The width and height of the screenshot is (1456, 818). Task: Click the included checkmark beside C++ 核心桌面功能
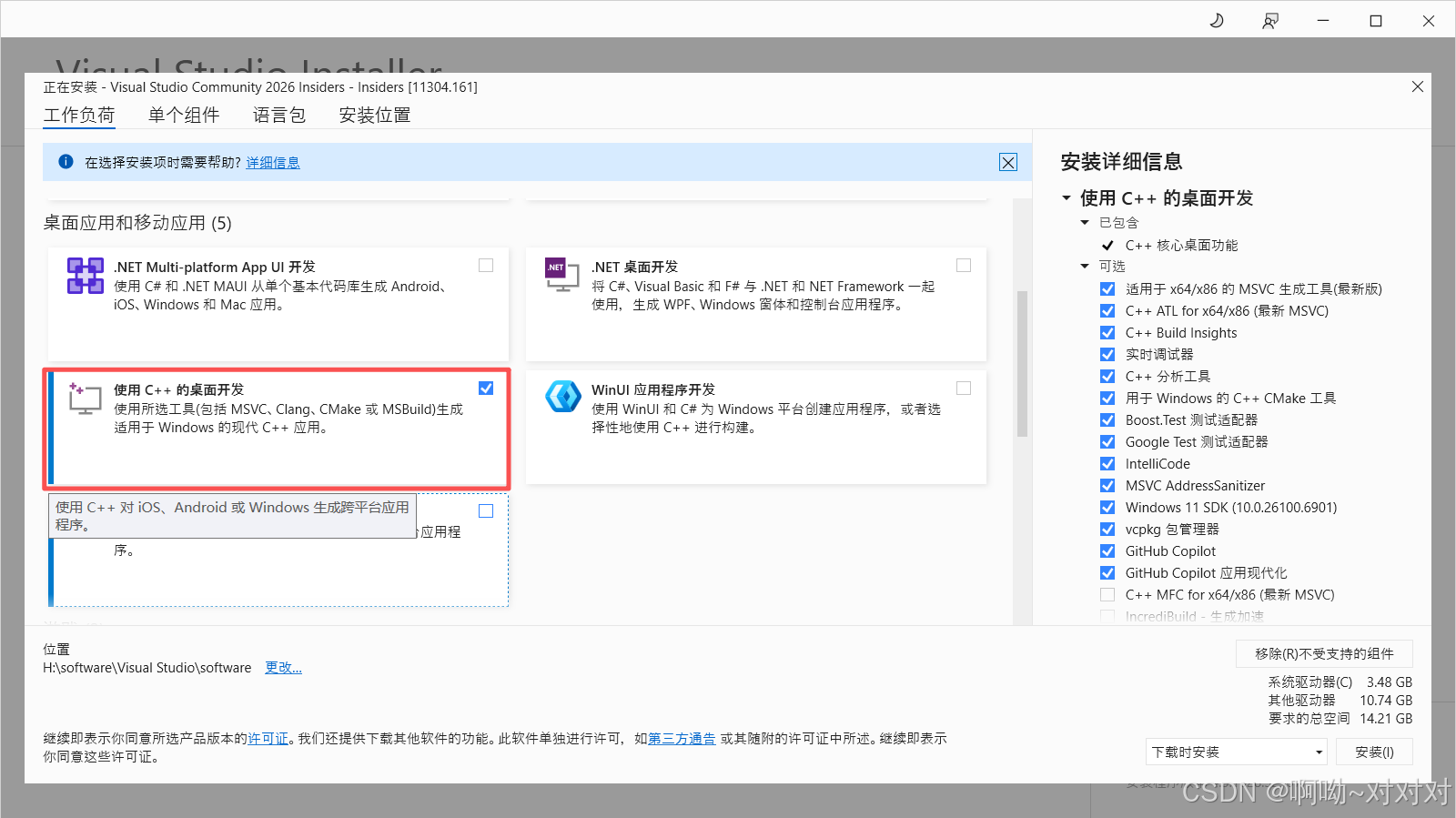pyautogui.click(x=1107, y=246)
